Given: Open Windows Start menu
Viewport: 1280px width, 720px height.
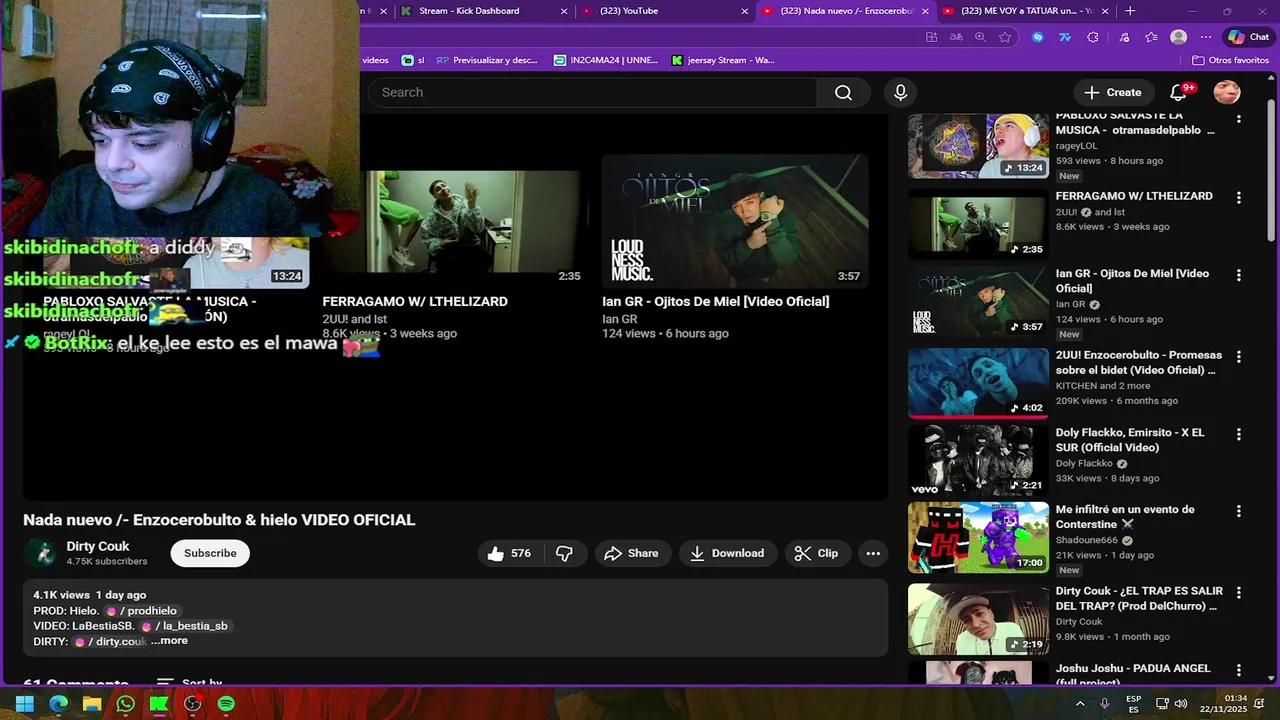Looking at the screenshot, I should pos(25,704).
